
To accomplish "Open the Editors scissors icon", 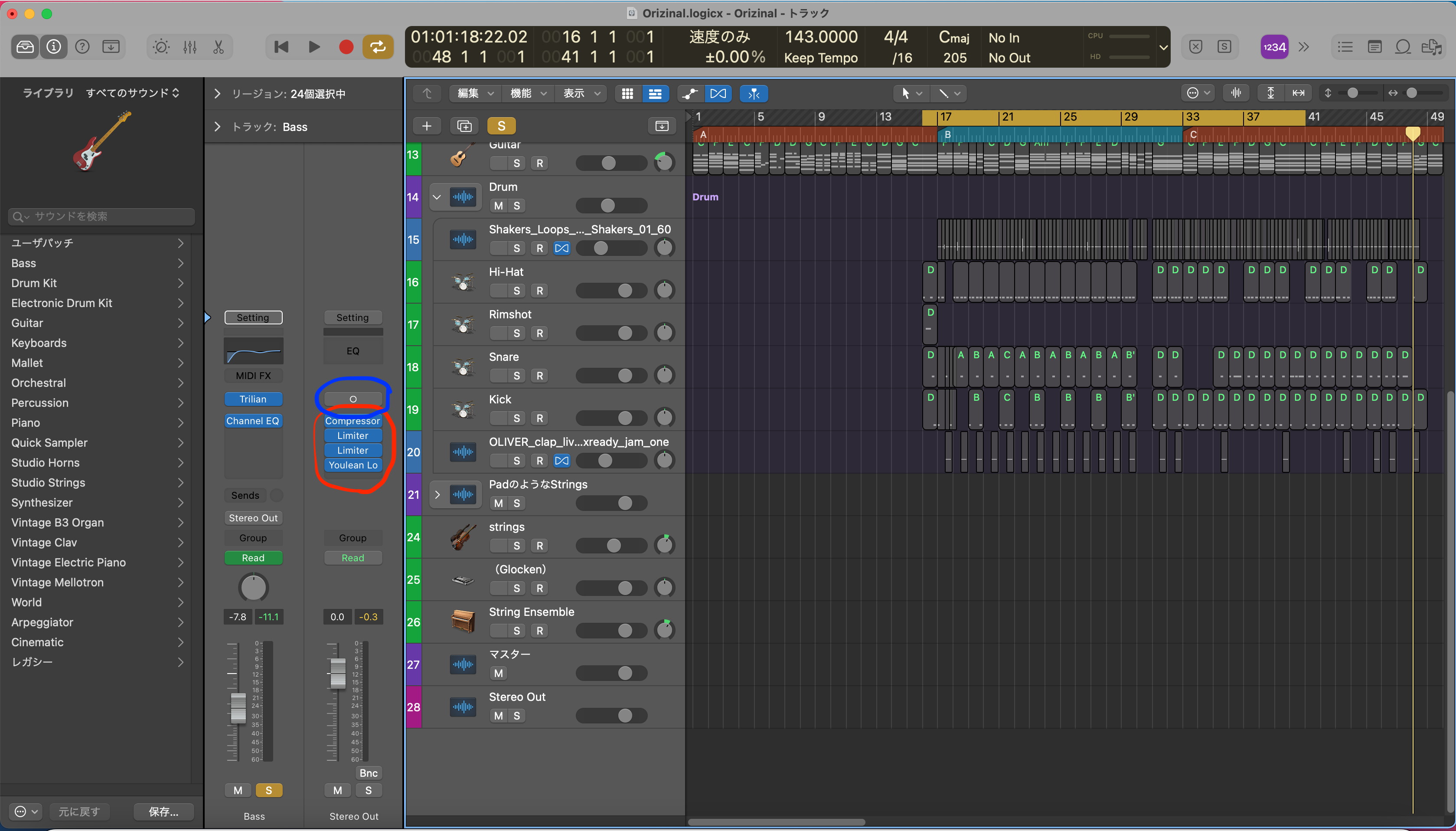I will pos(219,47).
